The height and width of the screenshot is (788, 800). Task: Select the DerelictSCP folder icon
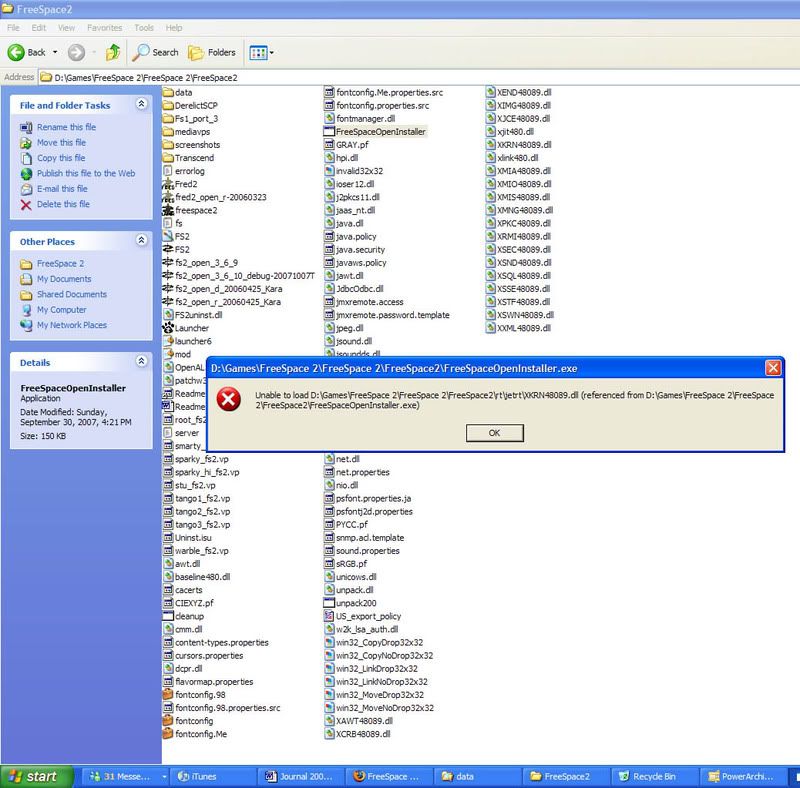[x=168, y=105]
